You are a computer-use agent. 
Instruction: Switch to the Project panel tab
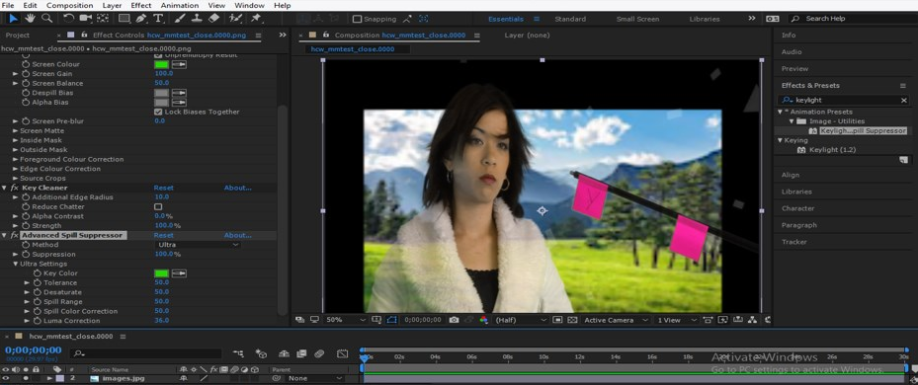coord(18,35)
